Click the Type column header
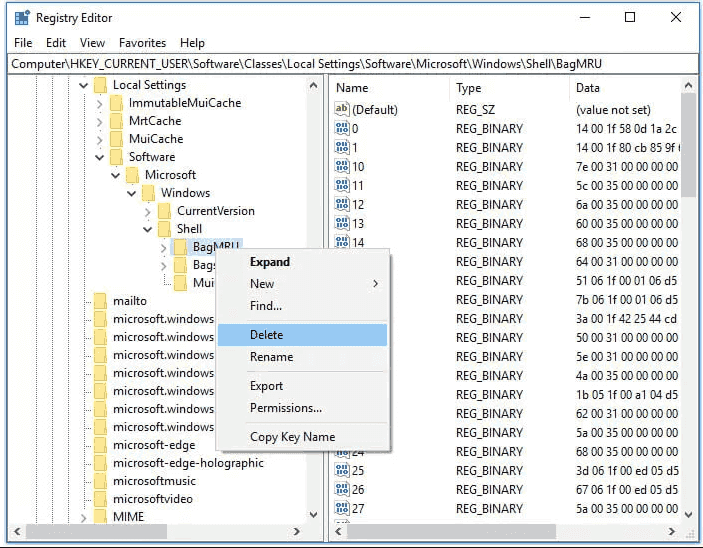Viewport: 703px width, 548px height. tap(509, 88)
